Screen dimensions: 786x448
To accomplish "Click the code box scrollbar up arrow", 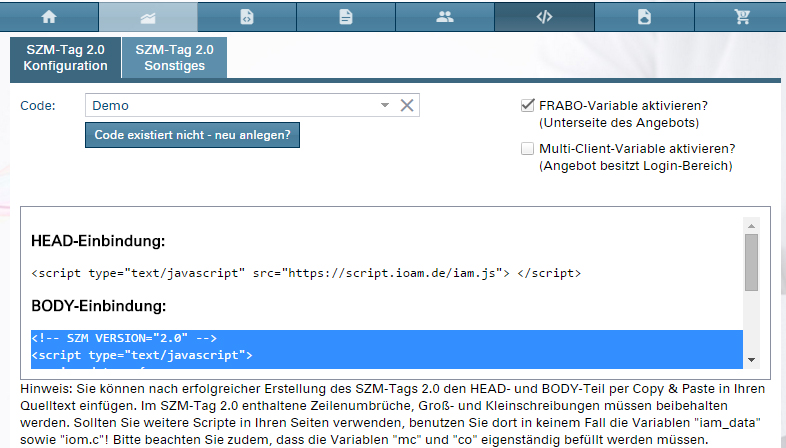I will click(x=751, y=226).
